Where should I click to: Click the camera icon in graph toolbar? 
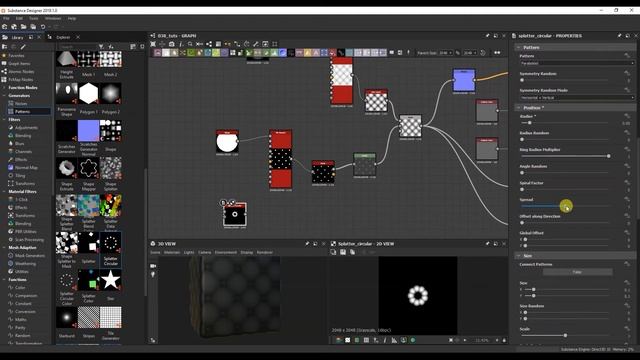tap(171, 44)
